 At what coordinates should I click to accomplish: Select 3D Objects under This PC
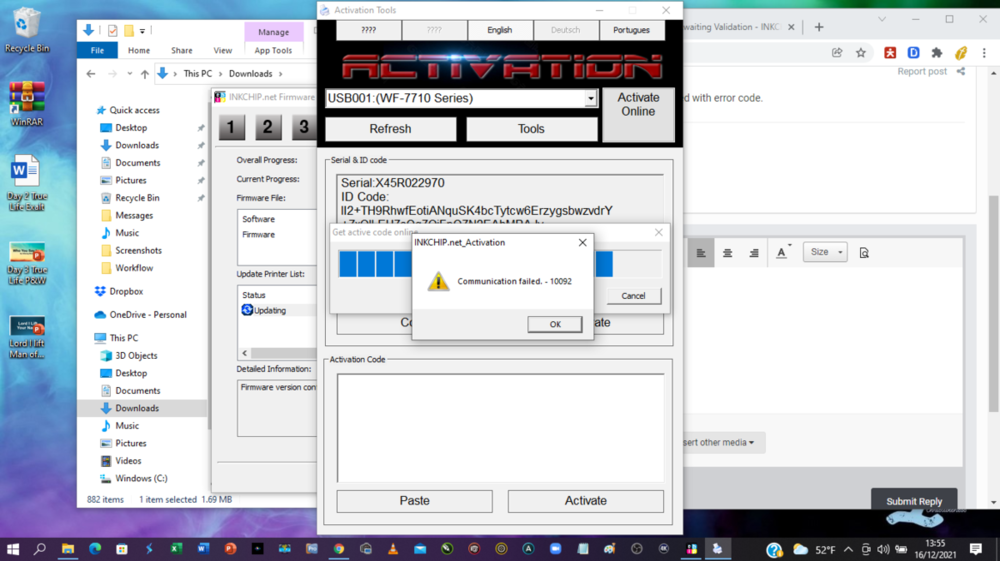click(136, 356)
